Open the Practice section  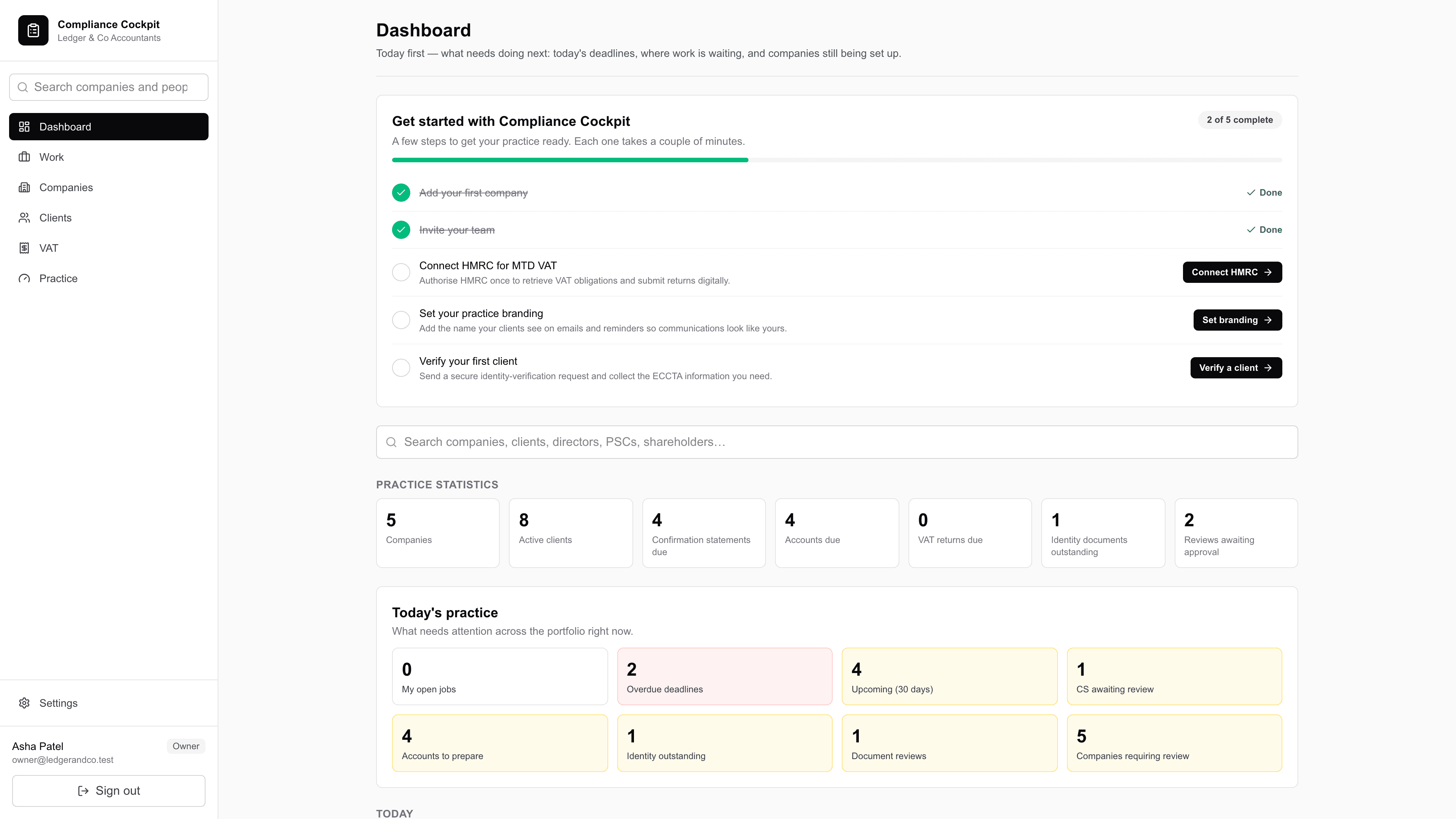click(108, 279)
